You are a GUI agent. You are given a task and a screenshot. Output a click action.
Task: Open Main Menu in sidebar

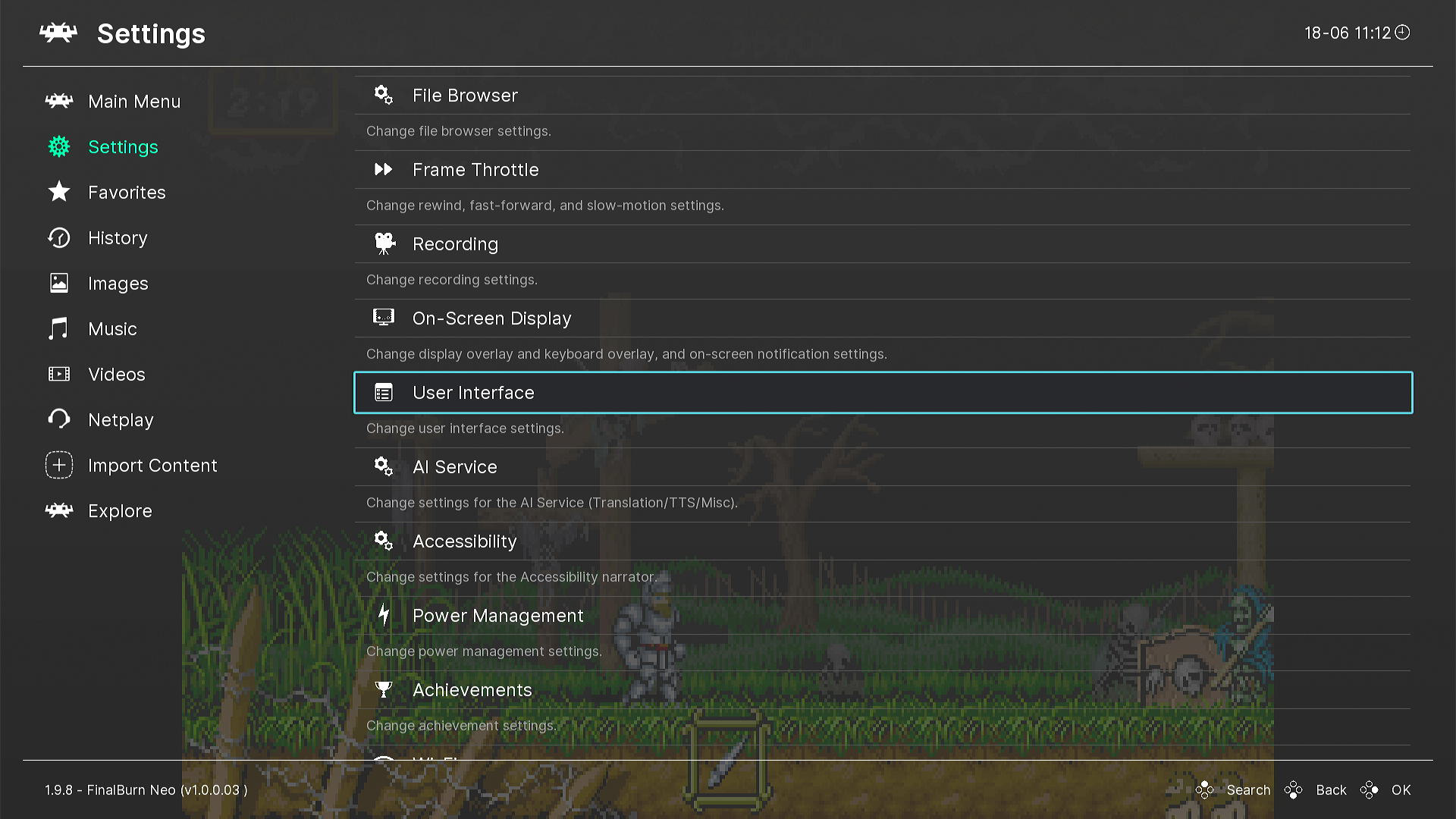click(134, 102)
